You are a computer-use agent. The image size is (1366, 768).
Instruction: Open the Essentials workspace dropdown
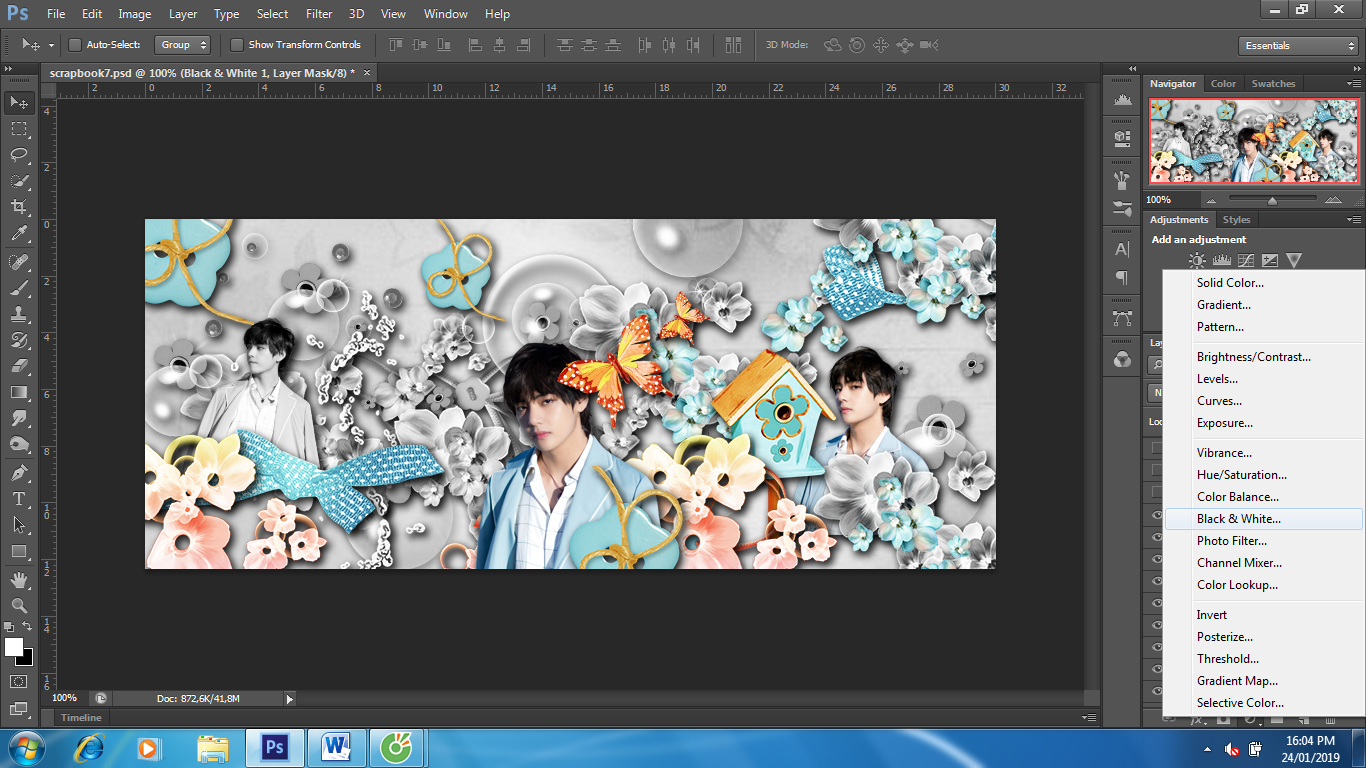pyautogui.click(x=1297, y=46)
